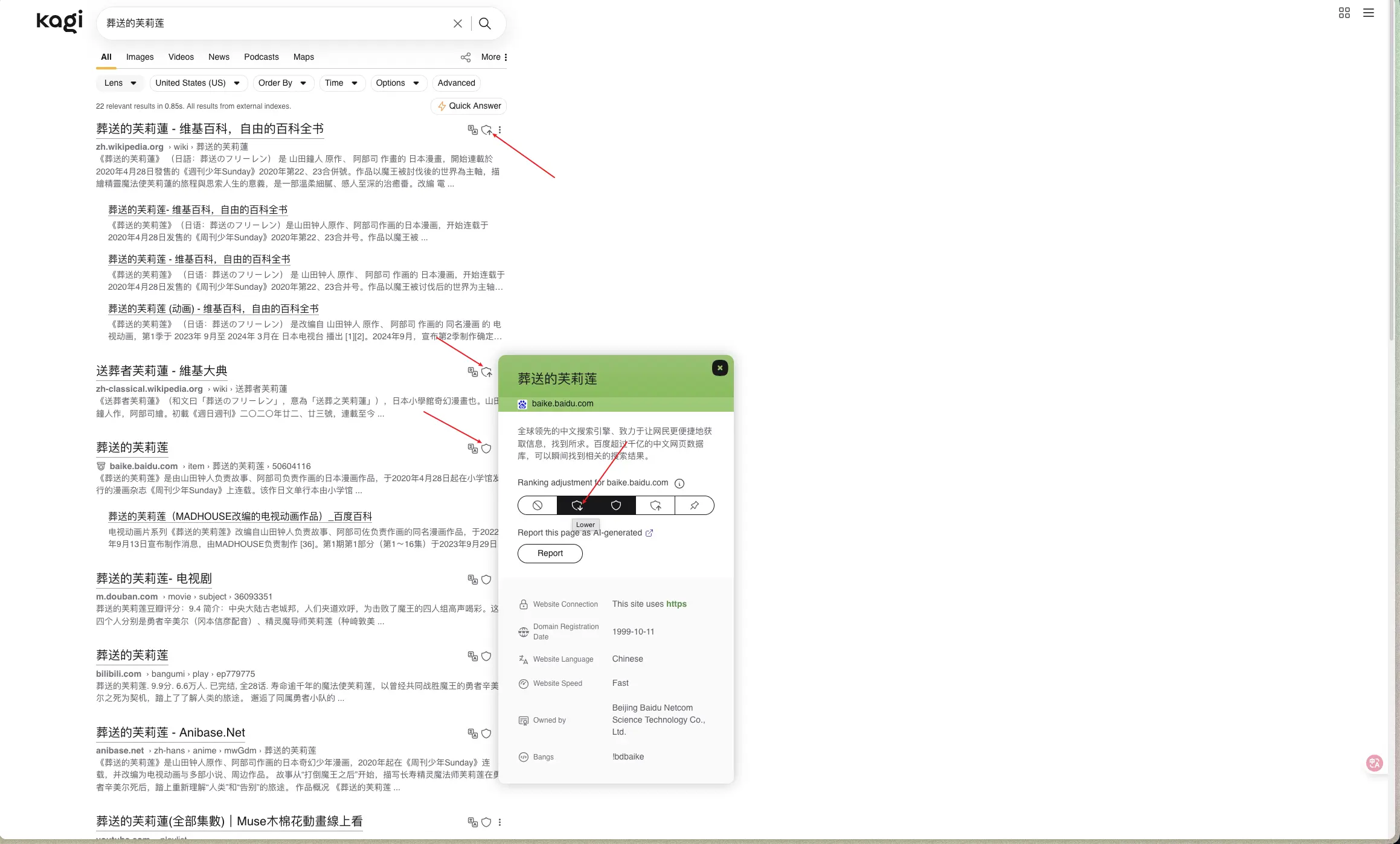Open three-dot menu on the zh.wikipedia.org result
1400x844 pixels.
click(x=499, y=129)
